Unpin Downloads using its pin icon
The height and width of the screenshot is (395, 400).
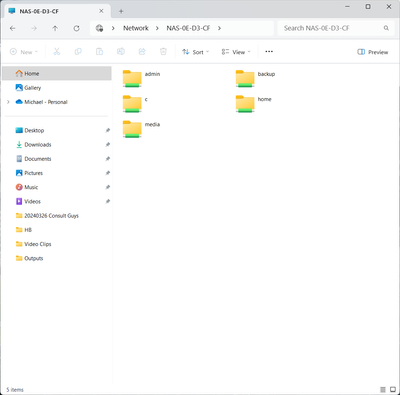coord(108,145)
